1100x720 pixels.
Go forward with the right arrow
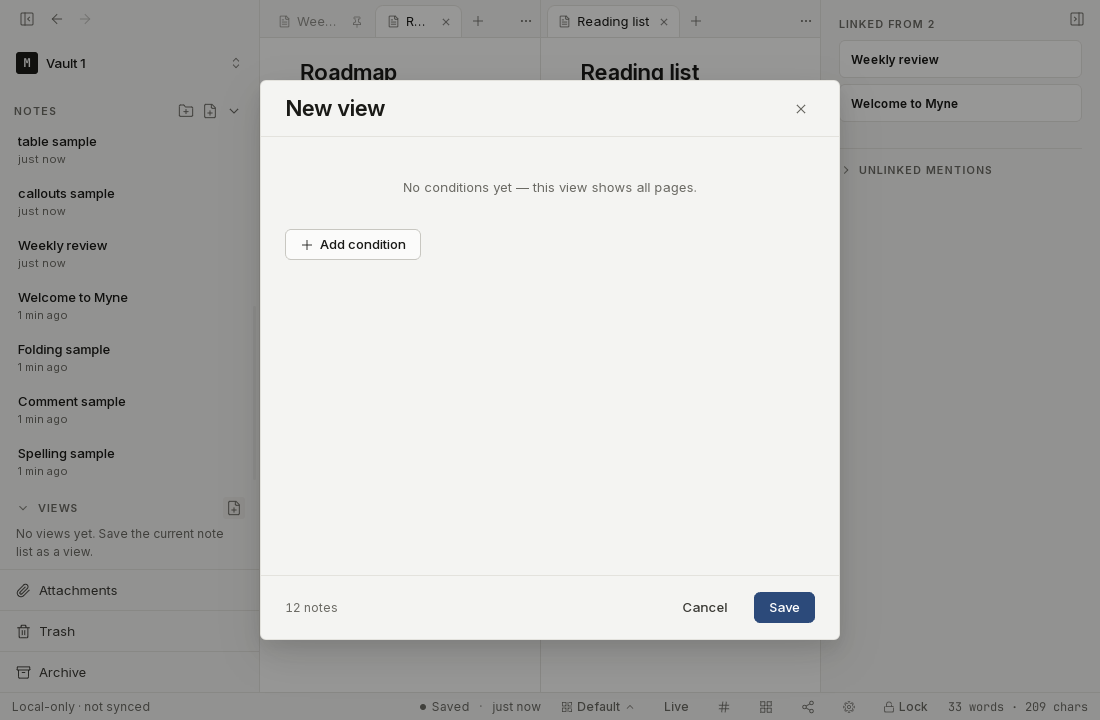click(85, 19)
